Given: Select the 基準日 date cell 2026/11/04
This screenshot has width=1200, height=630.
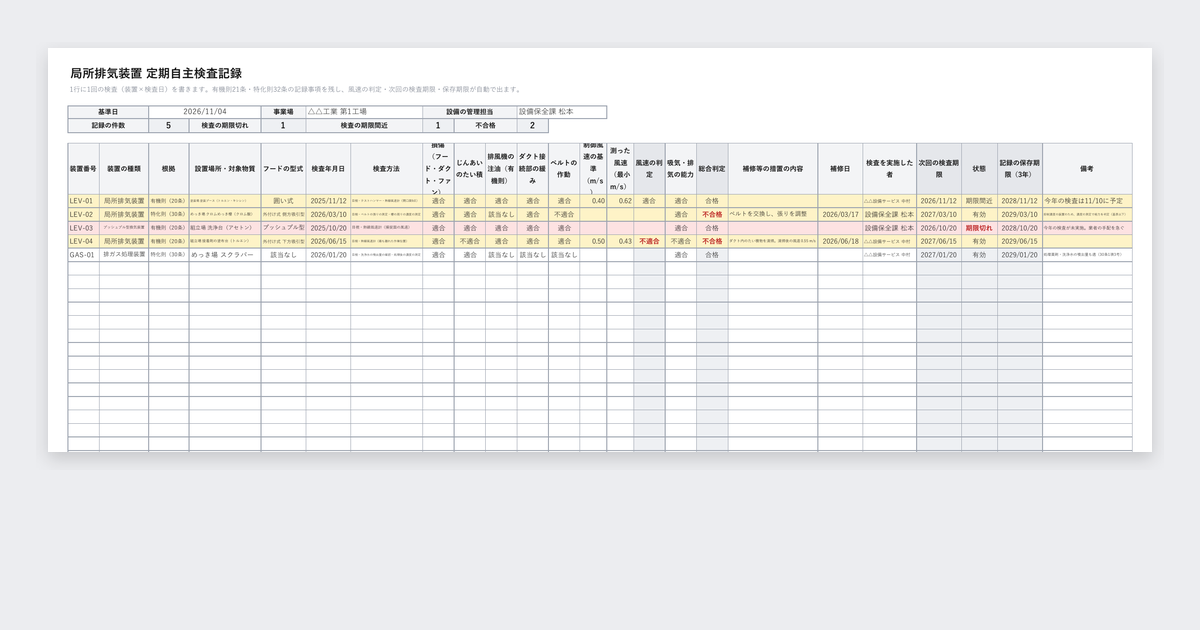Looking at the screenshot, I should click(x=205, y=112).
